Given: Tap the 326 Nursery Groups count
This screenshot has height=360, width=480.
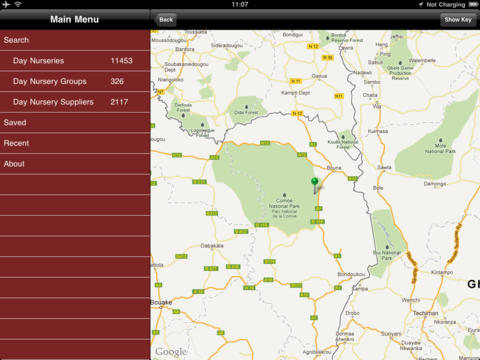Looking at the screenshot, I should (117, 81).
